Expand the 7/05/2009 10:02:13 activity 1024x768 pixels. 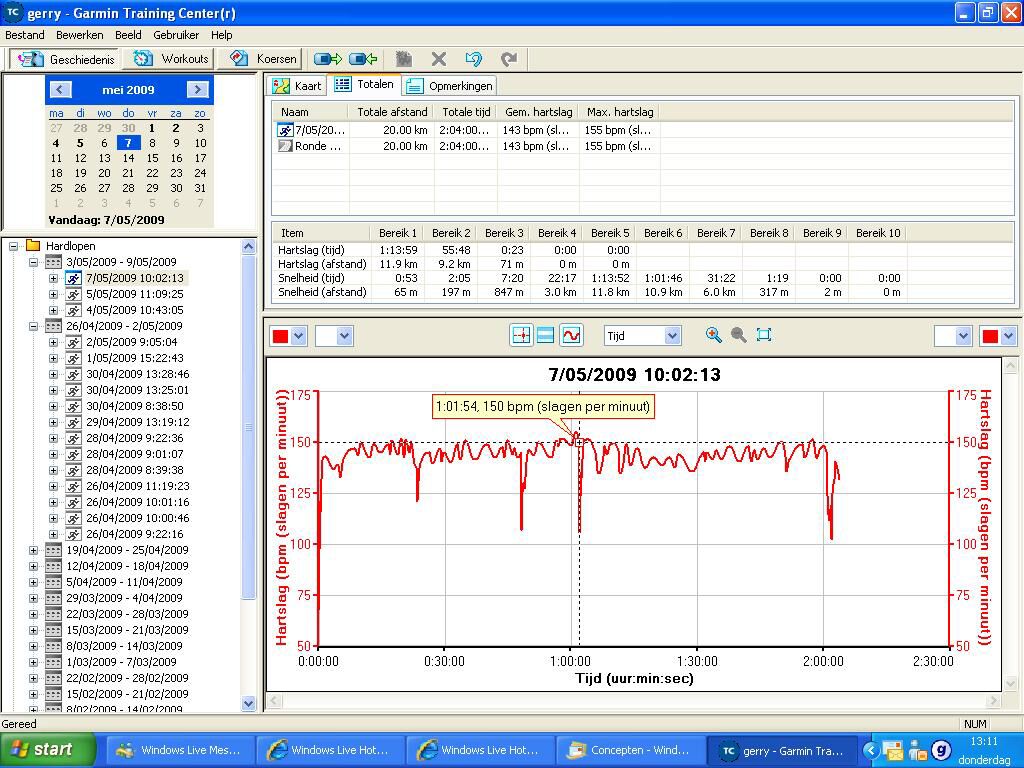point(54,278)
